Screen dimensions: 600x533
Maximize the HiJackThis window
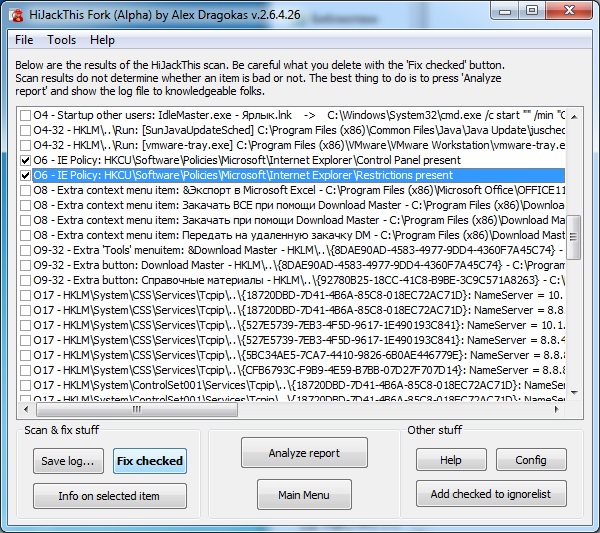coord(532,11)
